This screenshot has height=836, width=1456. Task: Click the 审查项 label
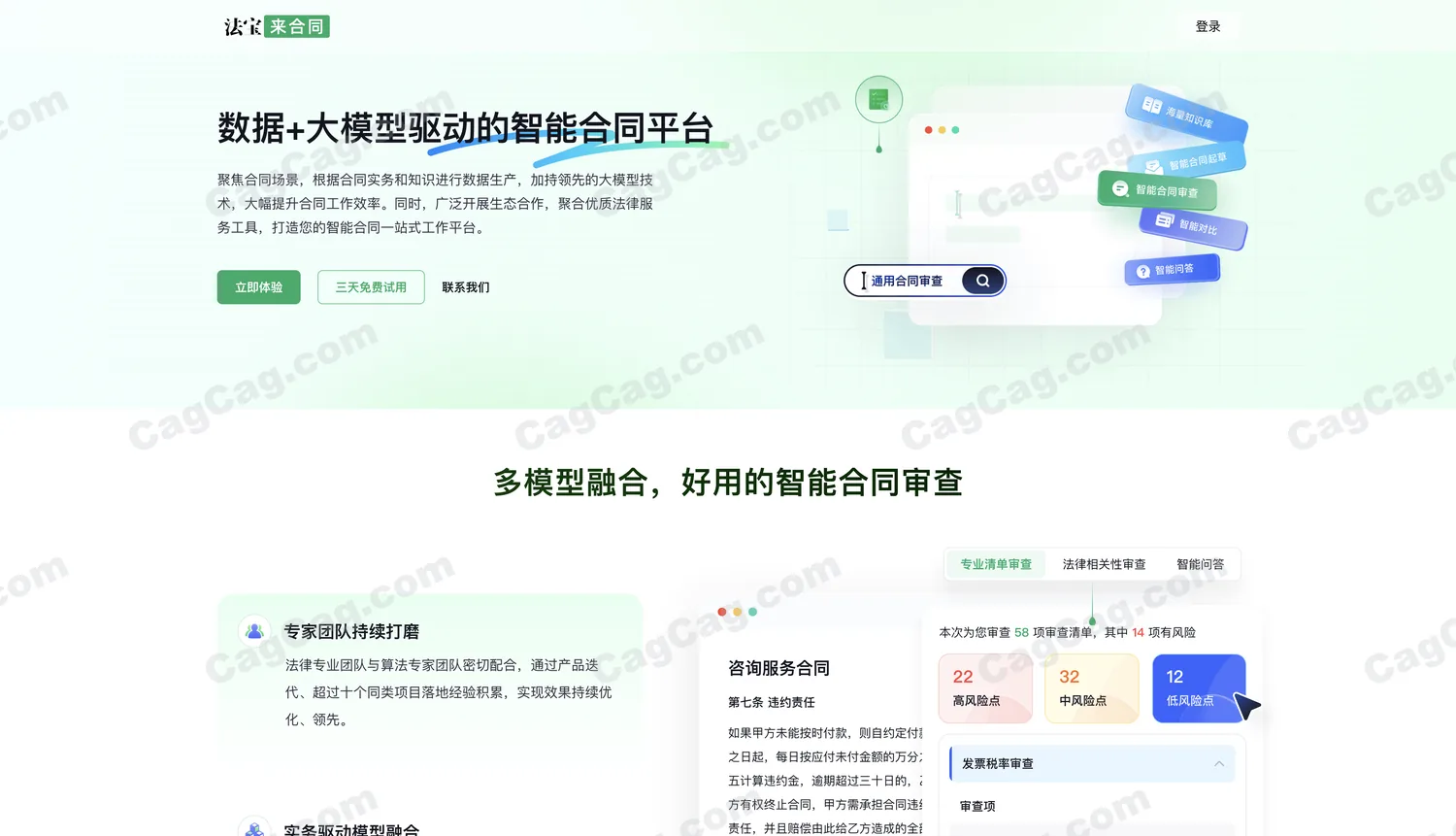coord(977,806)
